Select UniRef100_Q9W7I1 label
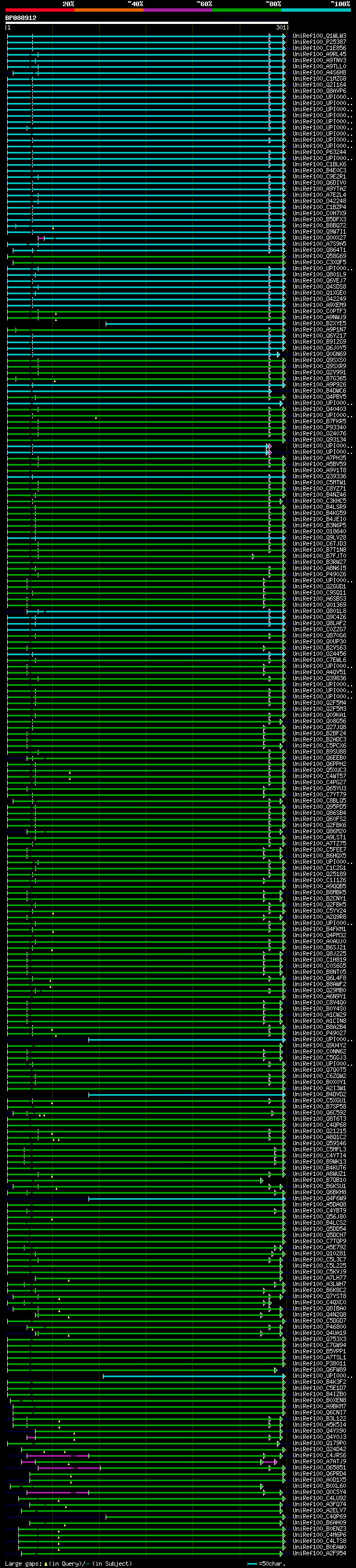The width and height of the screenshot is (356, 1568). click(x=319, y=231)
